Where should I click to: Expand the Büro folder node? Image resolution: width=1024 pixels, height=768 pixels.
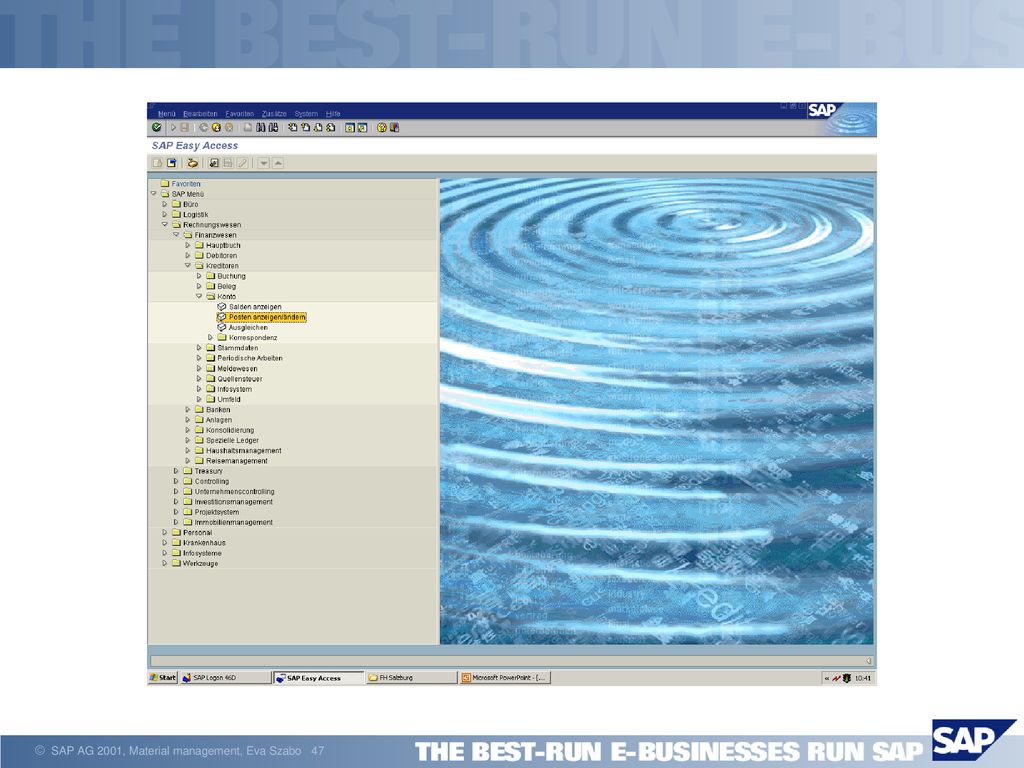(165, 204)
